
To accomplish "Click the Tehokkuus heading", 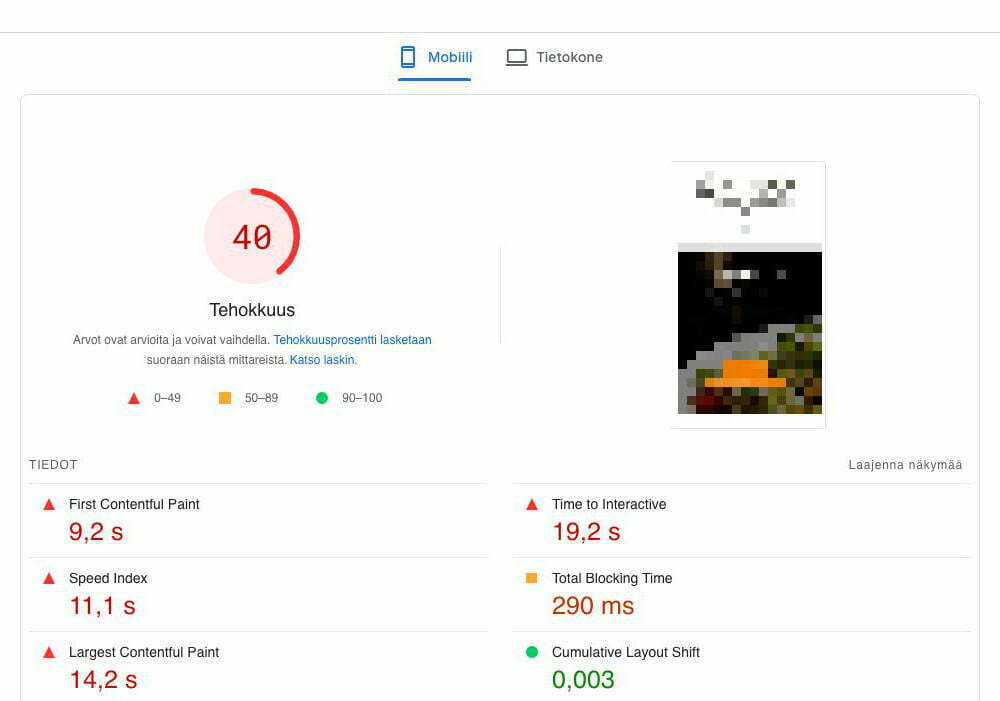I will [252, 310].
